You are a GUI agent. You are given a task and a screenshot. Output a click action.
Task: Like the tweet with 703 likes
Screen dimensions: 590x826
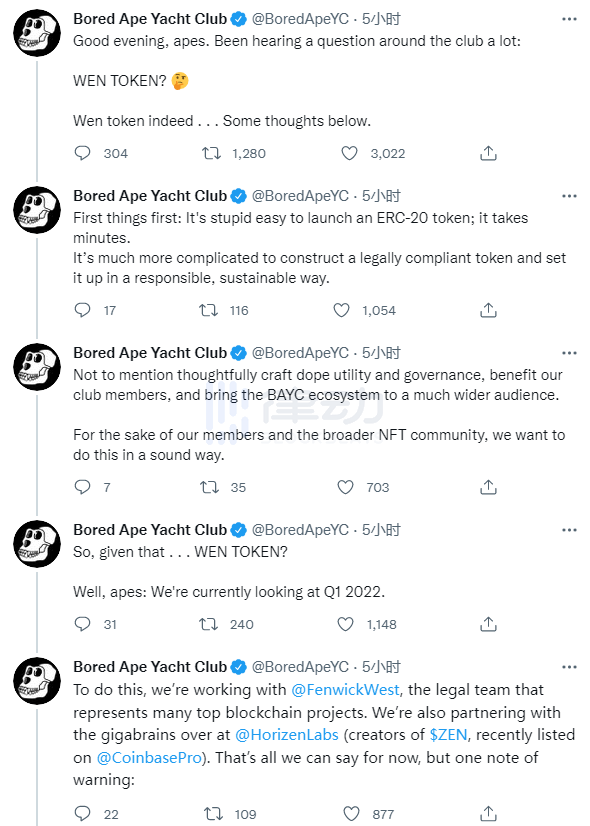coord(346,487)
